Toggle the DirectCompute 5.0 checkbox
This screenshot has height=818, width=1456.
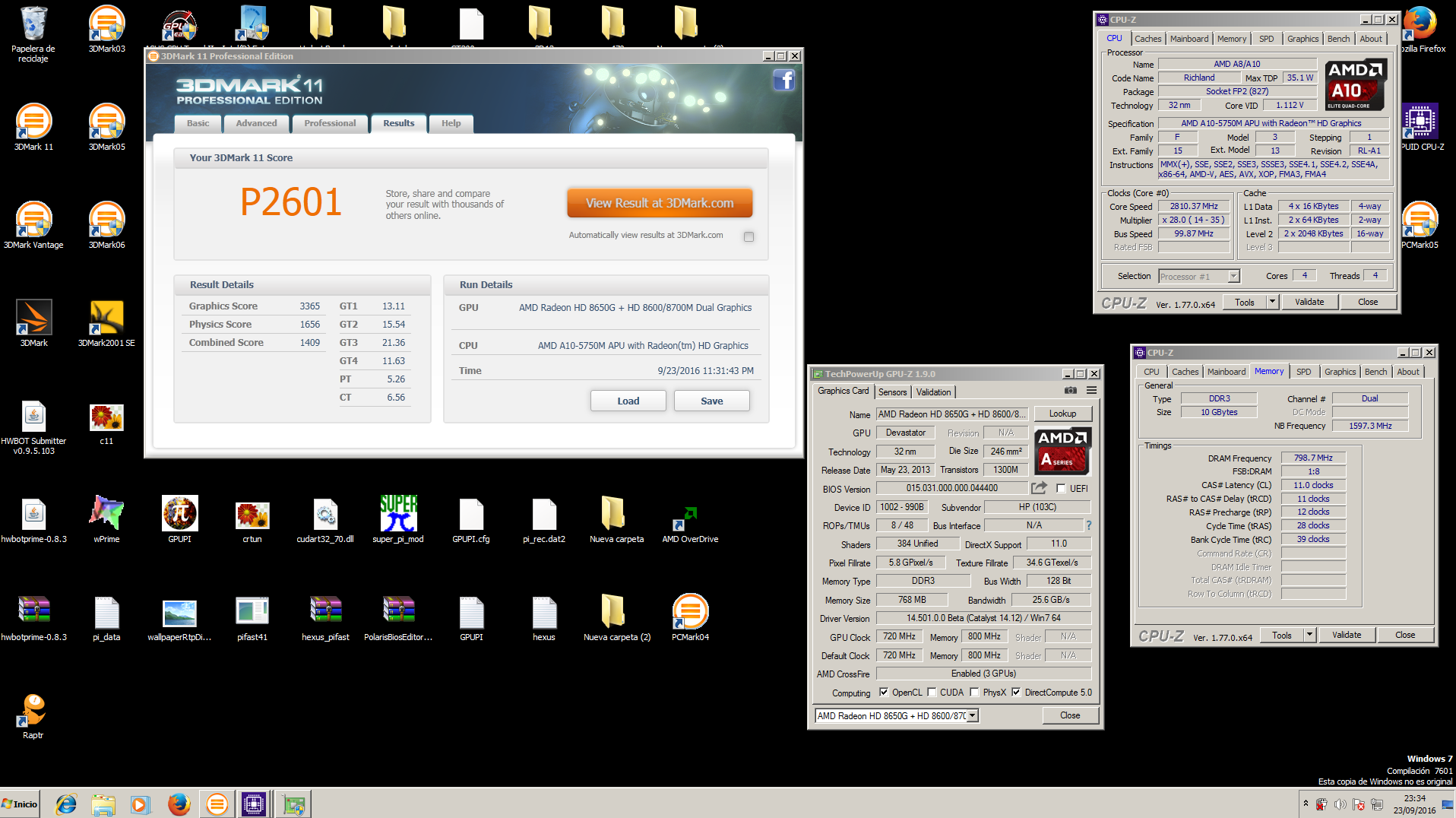pos(1016,693)
